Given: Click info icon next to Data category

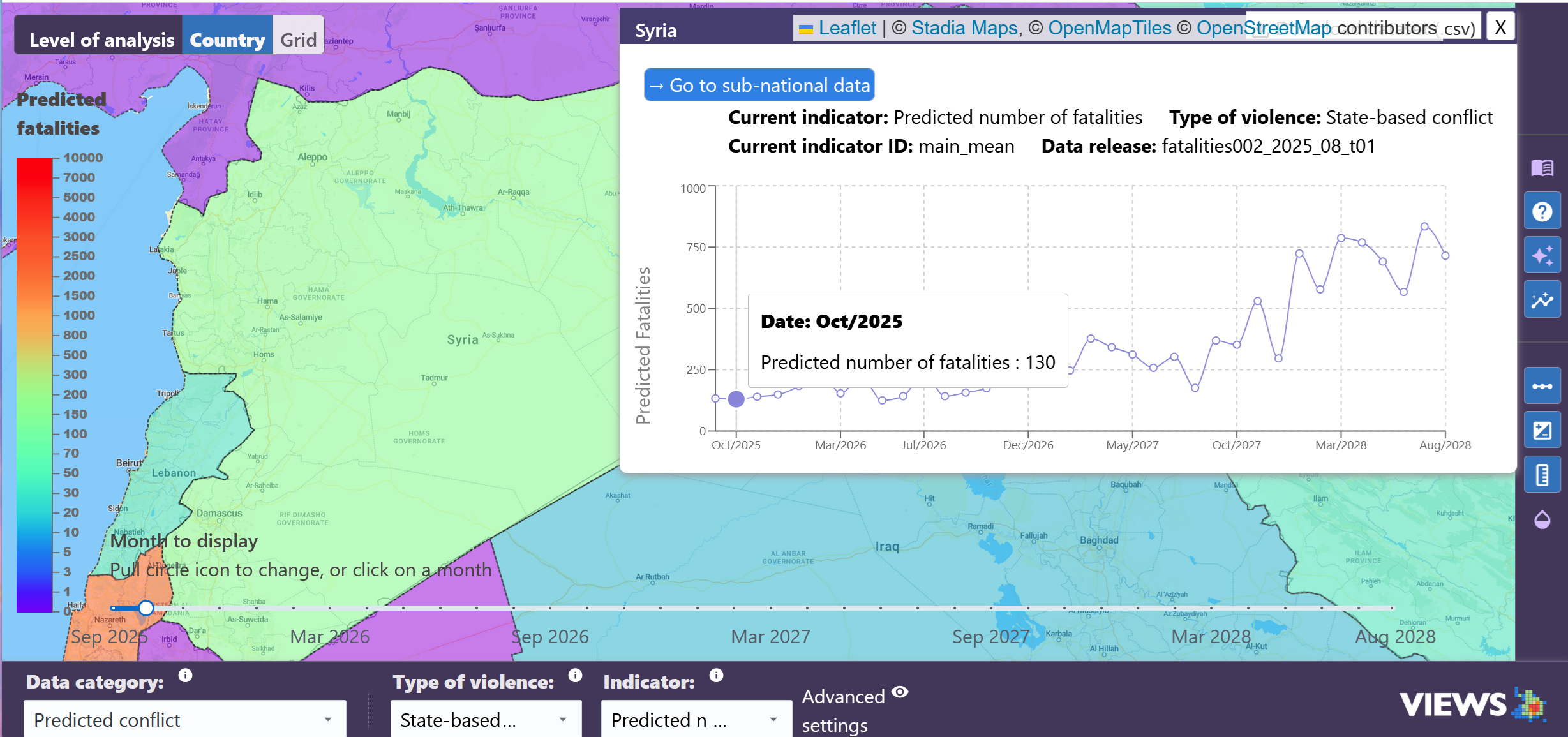Looking at the screenshot, I should coord(185,676).
